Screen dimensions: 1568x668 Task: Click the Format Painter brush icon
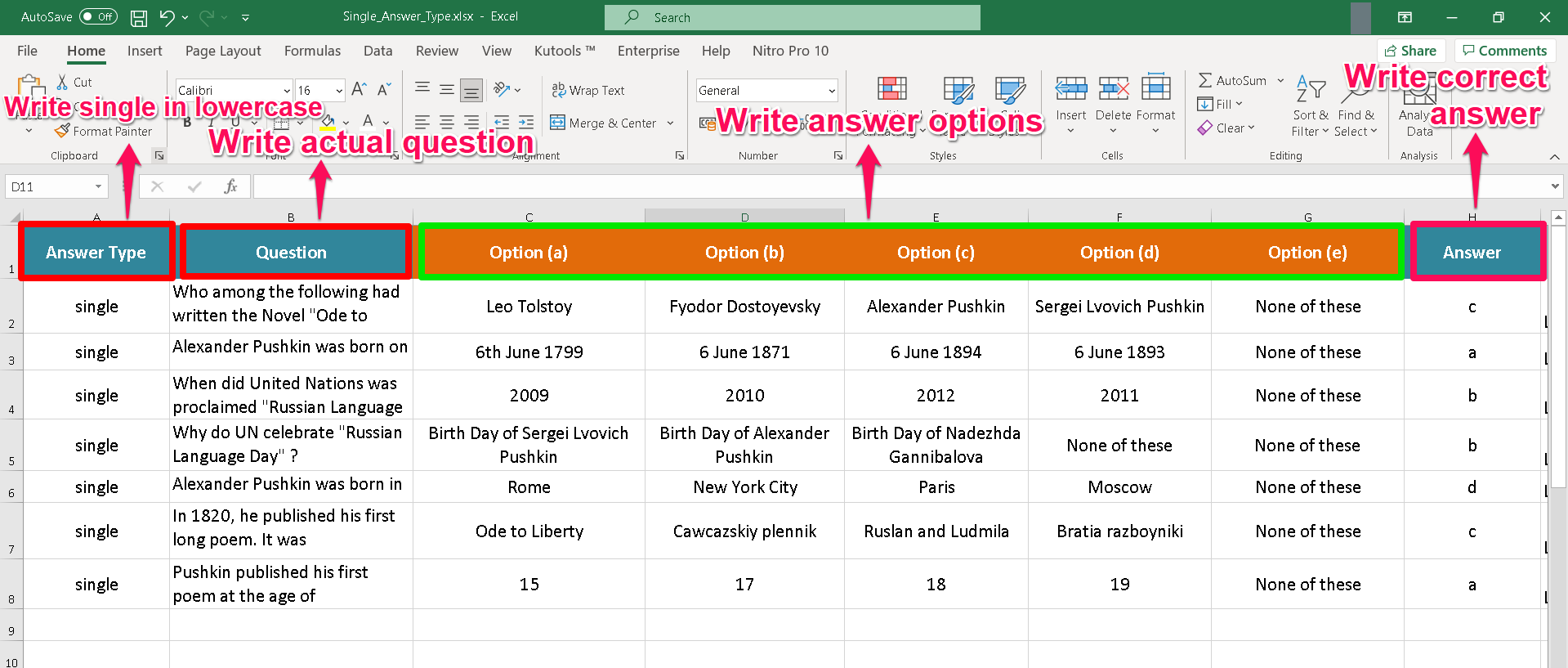click(x=62, y=131)
